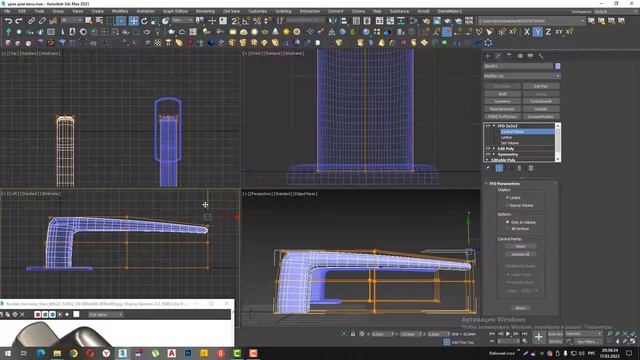Viewport: 640px width, 360px height.
Task: Restrict transform to XY plane
Action: point(559,31)
